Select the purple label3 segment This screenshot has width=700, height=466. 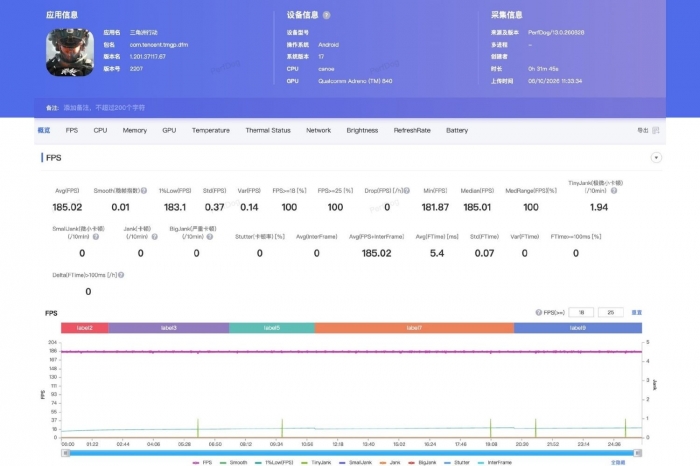(x=168, y=328)
